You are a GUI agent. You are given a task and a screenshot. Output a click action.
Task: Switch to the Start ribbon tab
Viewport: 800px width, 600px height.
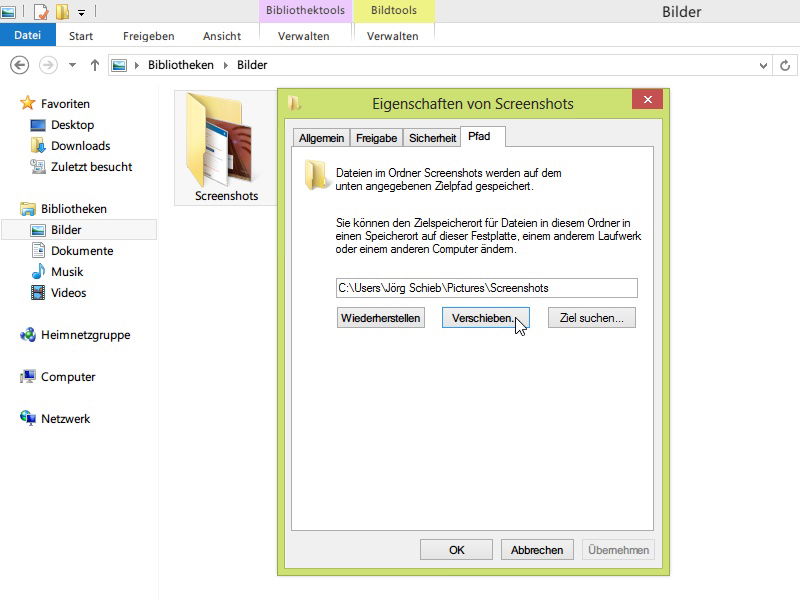click(81, 36)
